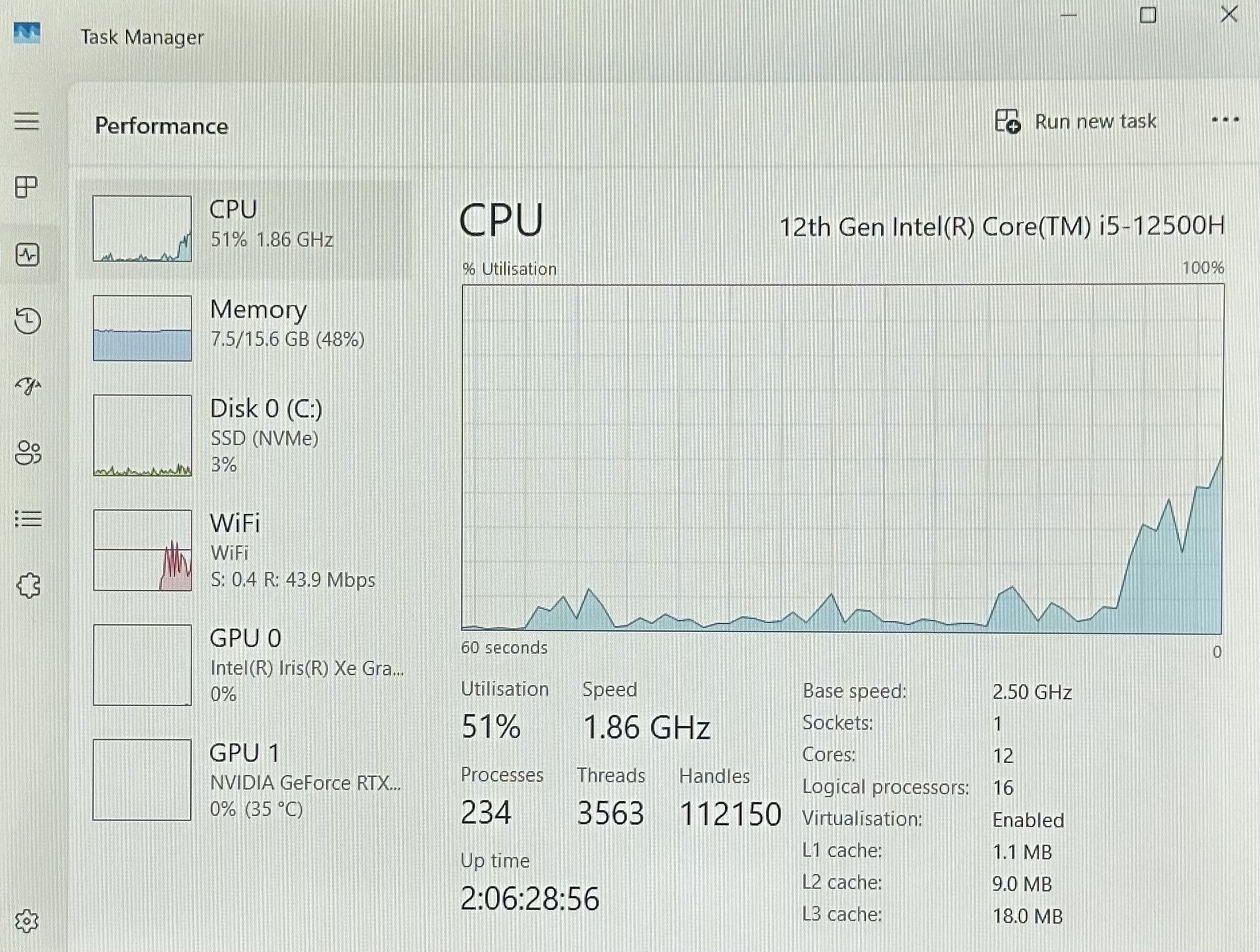Select the GPU 0 Intel Iris entry
The height and width of the screenshot is (952, 1260).
coord(244,664)
